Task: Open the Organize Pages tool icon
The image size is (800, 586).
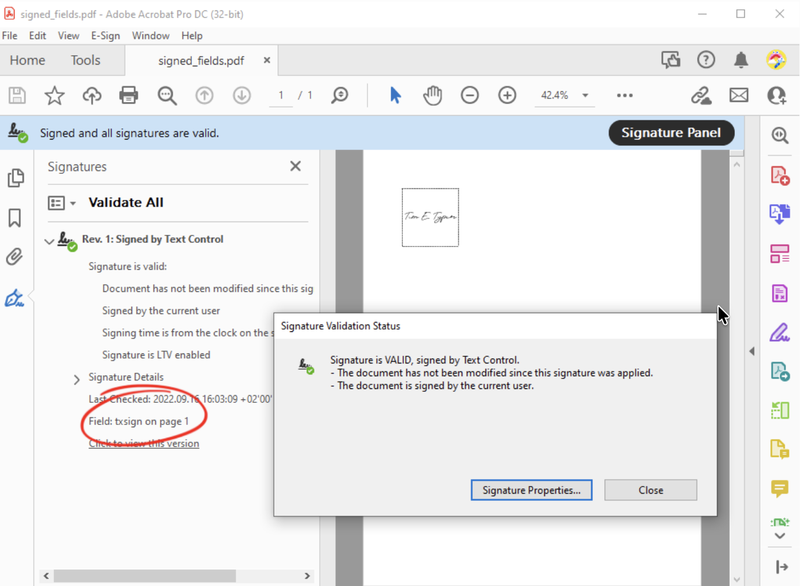Action: click(780, 253)
